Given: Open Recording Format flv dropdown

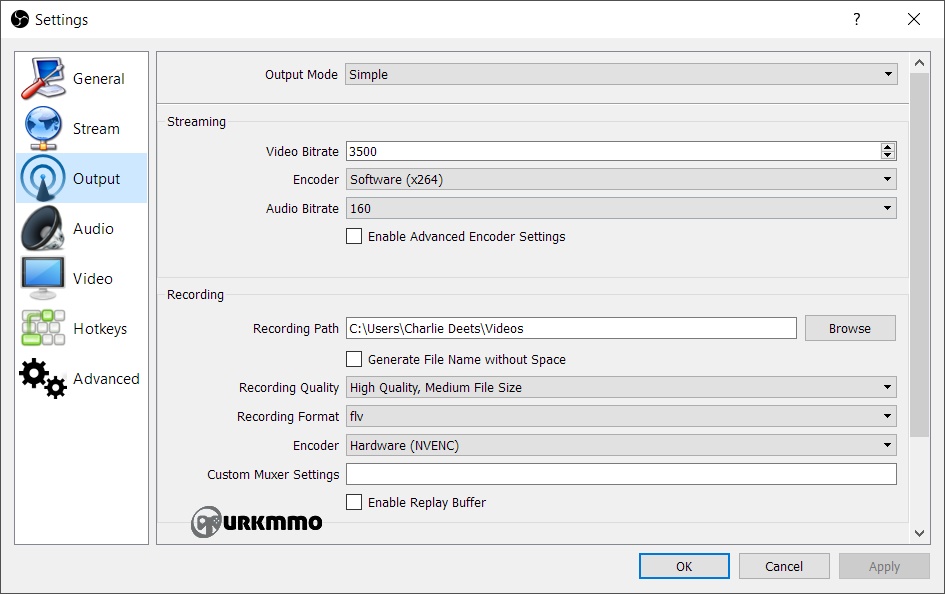Looking at the screenshot, I should pos(621,416).
